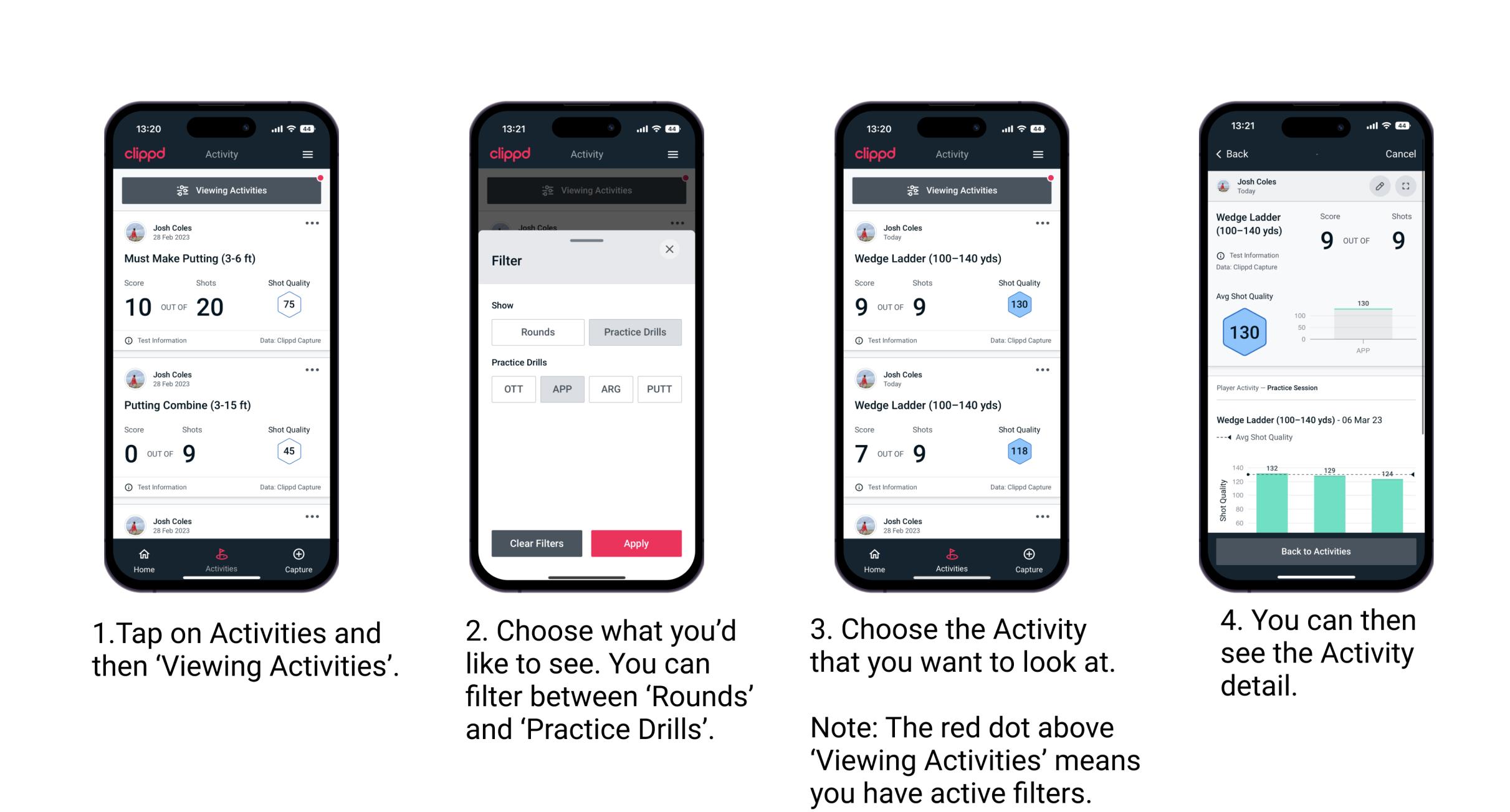This screenshot has width=1510, height=812.
Task: Tap the Apply button in Filter panel
Action: point(637,542)
